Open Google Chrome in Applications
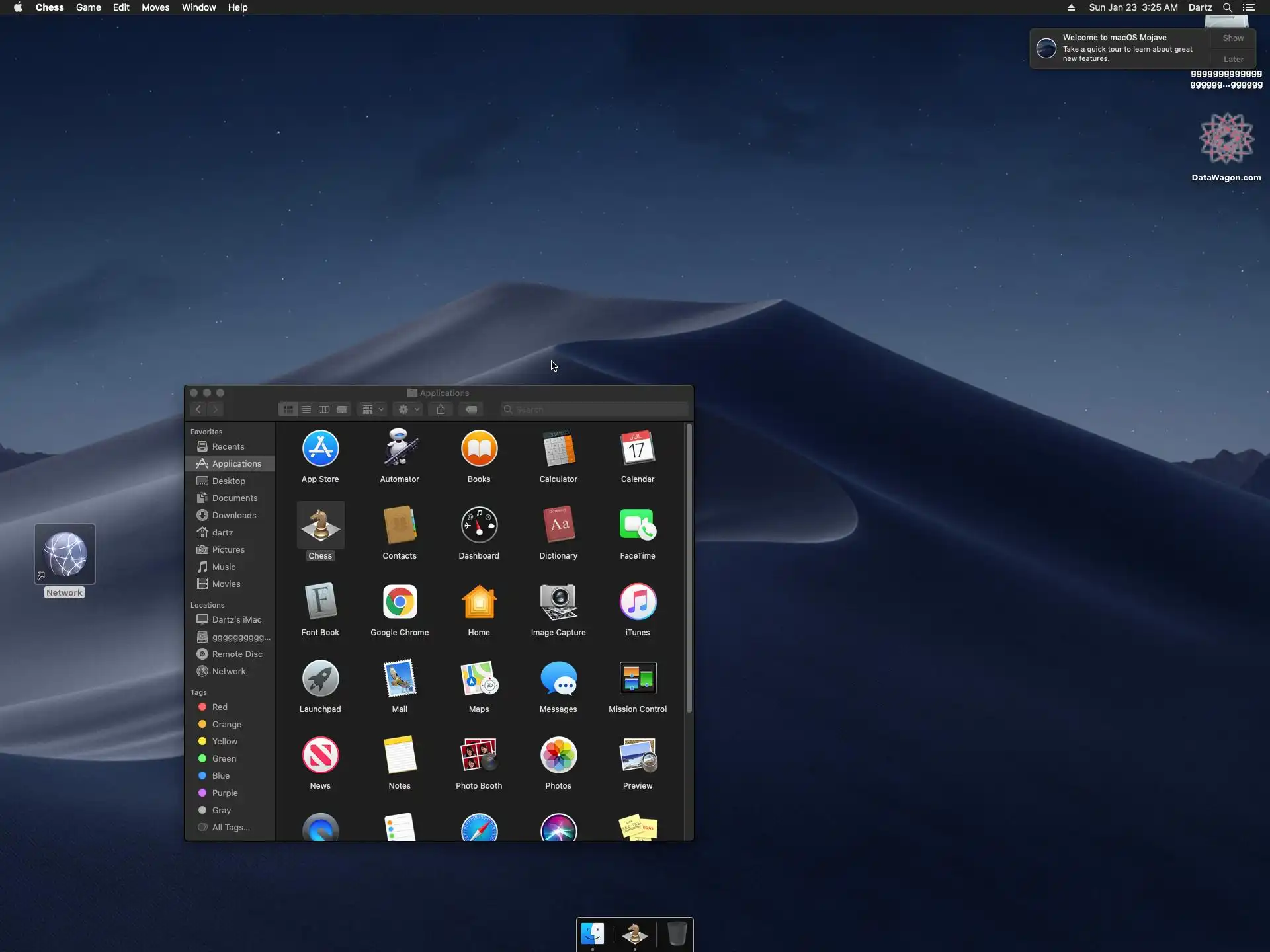Screen dimensions: 1270x952 tap(400, 602)
